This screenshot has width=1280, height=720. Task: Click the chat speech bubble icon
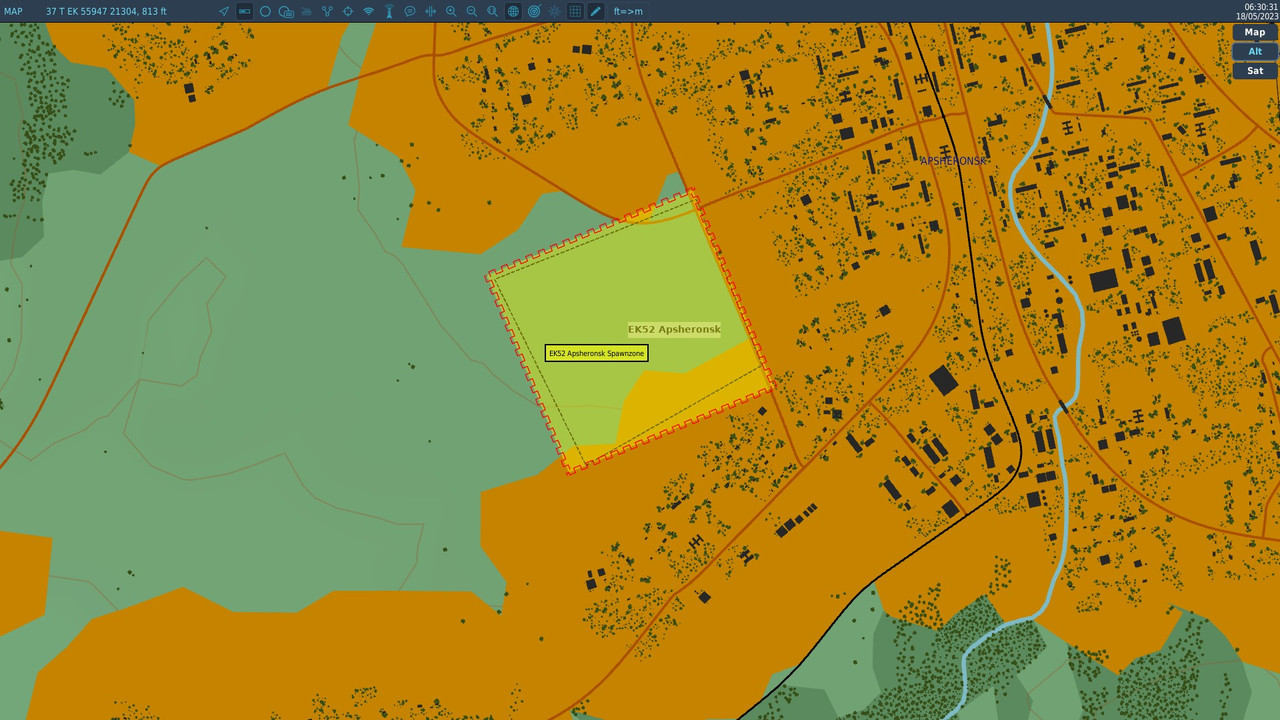coord(410,11)
